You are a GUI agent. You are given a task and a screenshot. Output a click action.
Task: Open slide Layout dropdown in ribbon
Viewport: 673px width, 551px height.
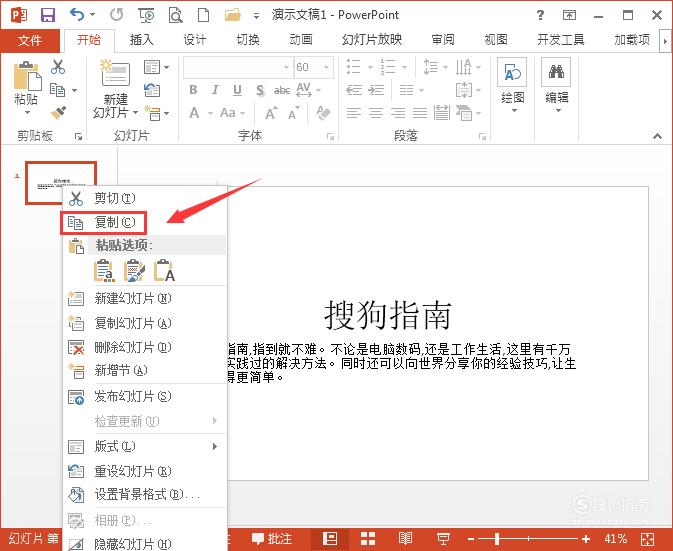pos(156,67)
